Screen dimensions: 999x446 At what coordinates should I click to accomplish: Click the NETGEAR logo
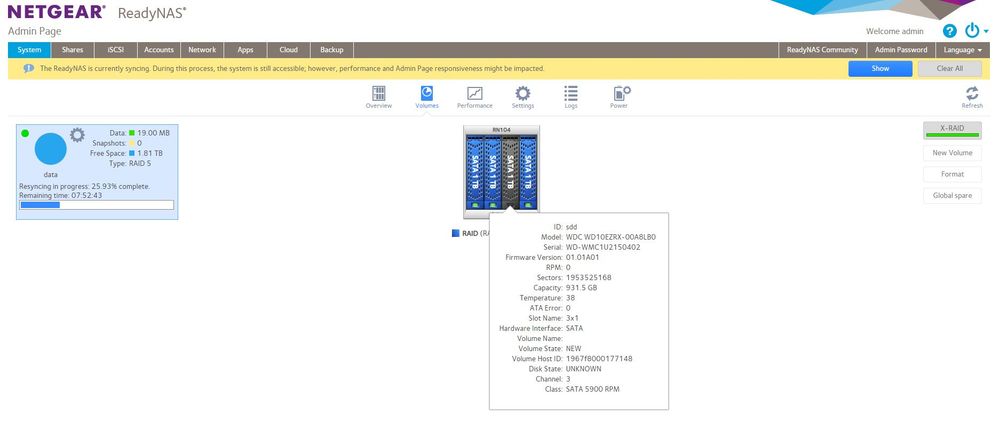click(x=56, y=12)
